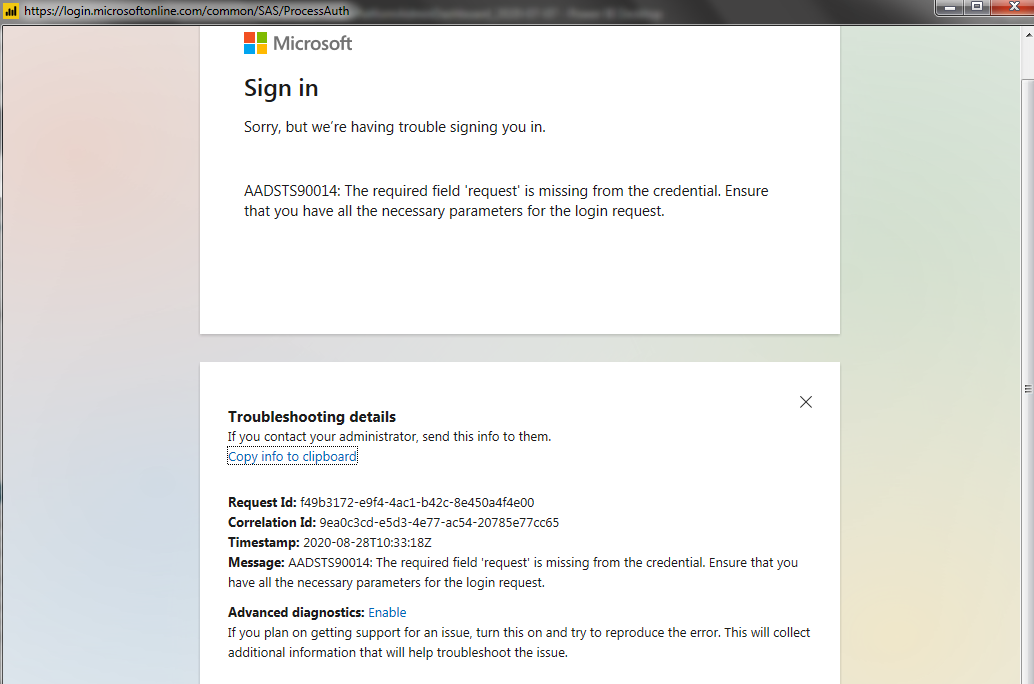Click the red close icon
The height and width of the screenshot is (684, 1034).
click(1013, 7)
